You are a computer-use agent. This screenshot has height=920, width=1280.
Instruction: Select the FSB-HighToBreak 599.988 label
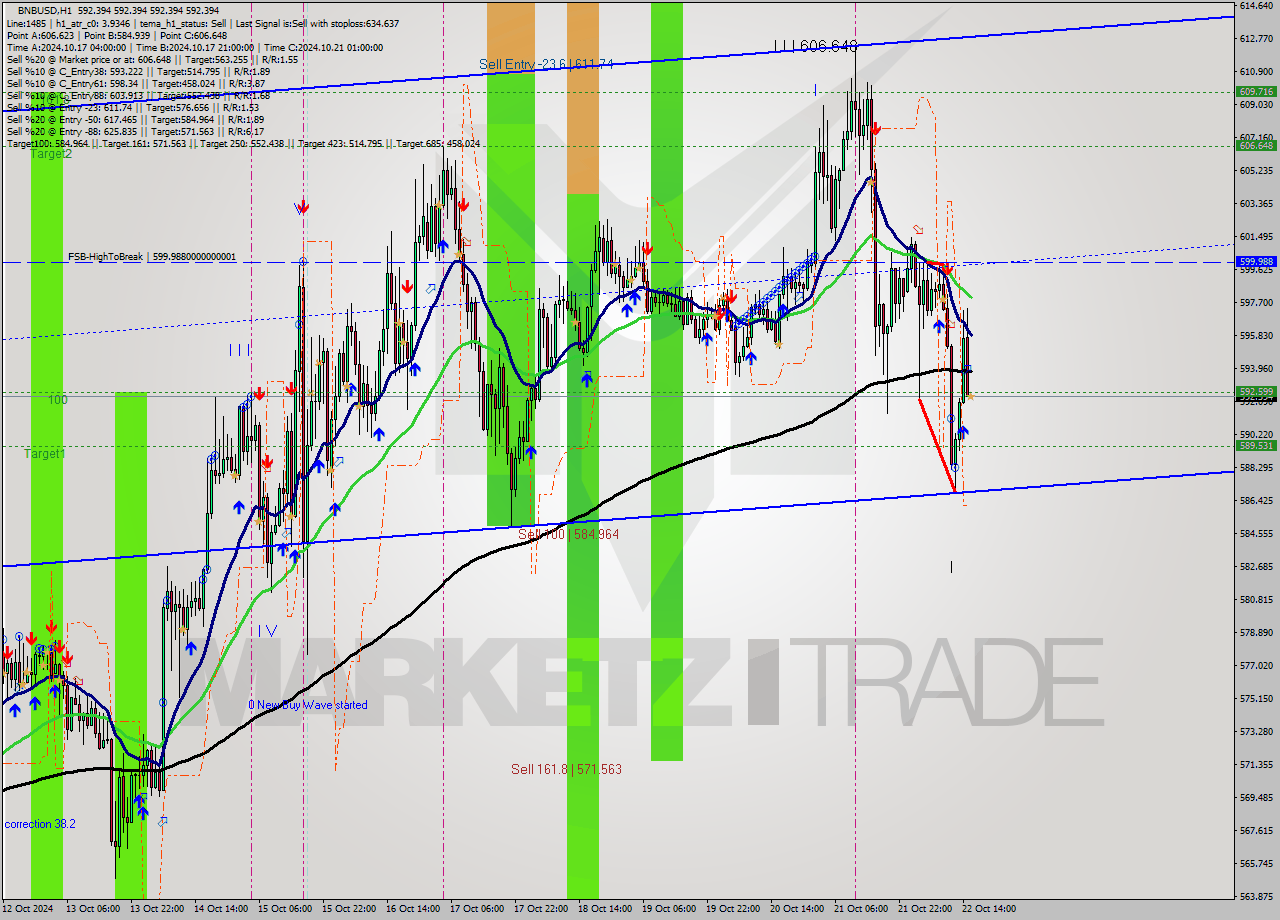tap(152, 257)
